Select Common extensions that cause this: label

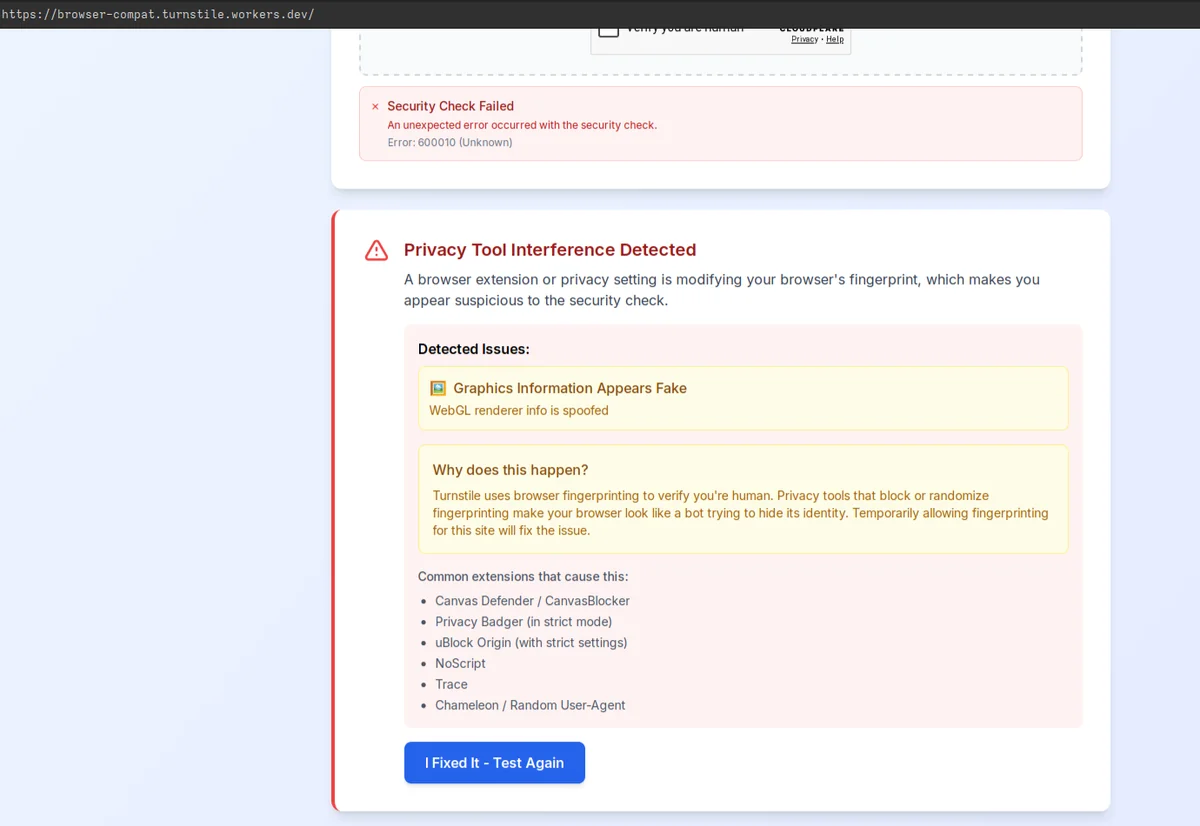523,576
